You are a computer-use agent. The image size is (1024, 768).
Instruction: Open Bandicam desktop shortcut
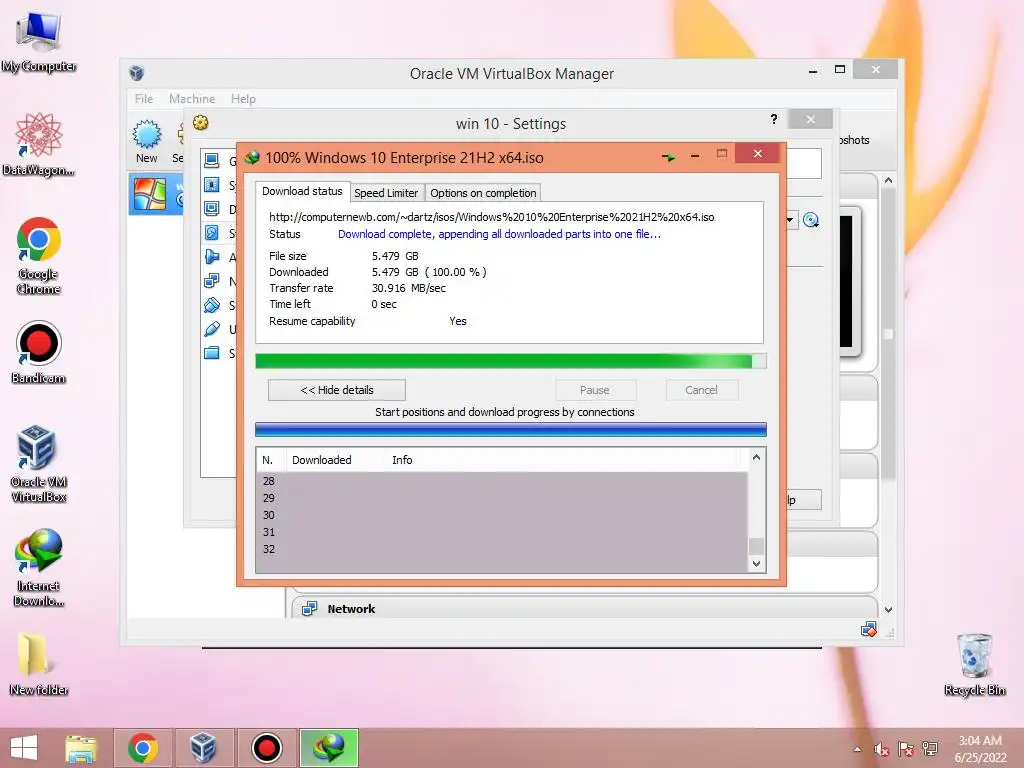[x=39, y=352]
